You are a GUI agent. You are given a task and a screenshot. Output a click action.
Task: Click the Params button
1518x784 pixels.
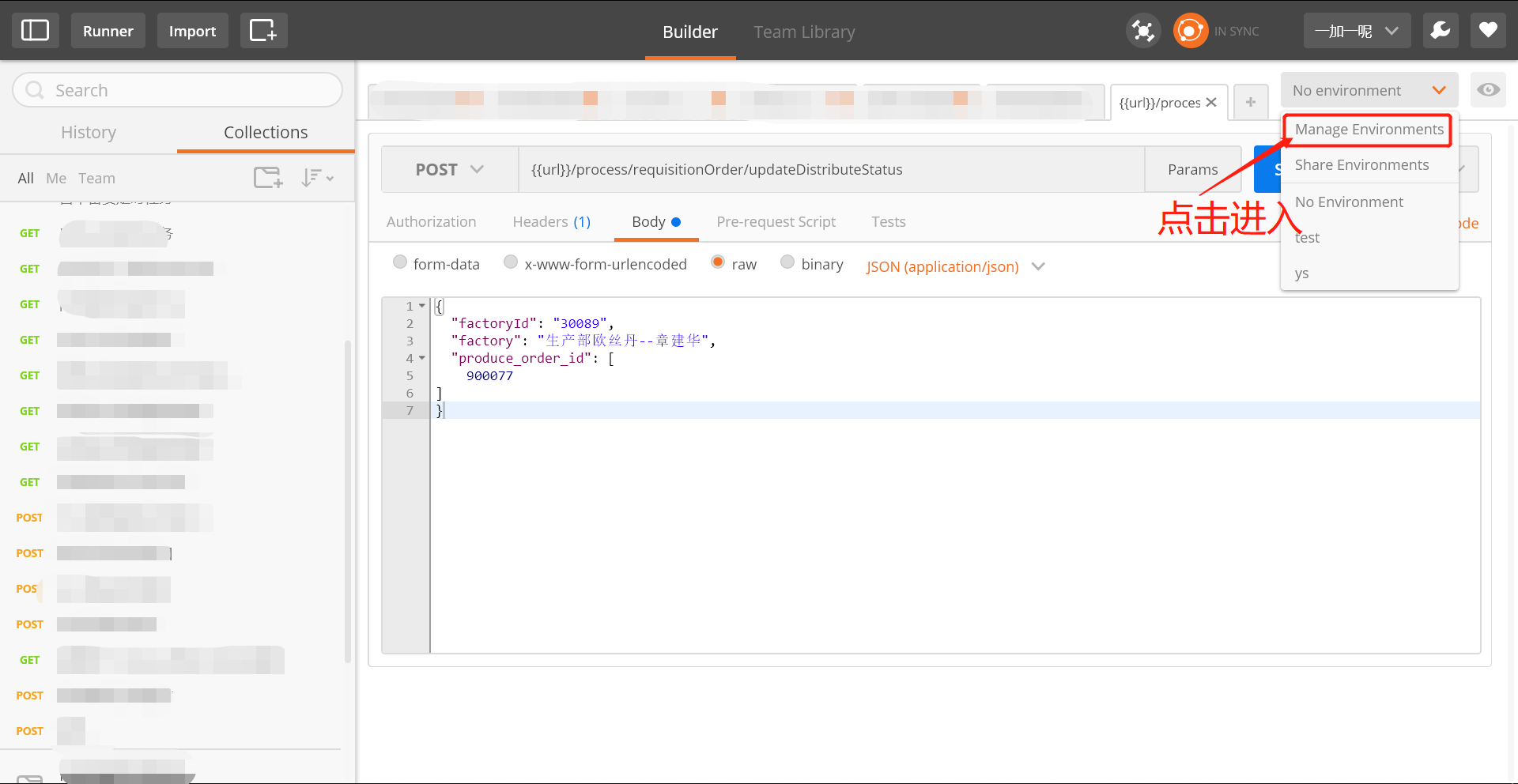click(x=1192, y=169)
